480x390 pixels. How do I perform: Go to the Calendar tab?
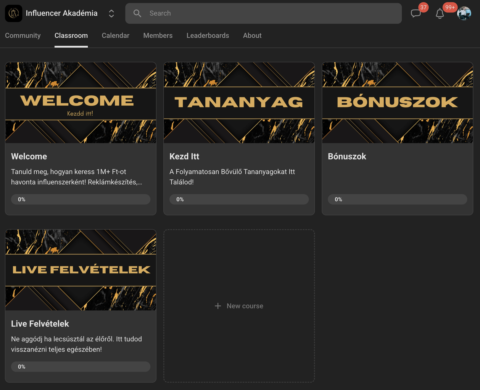[x=115, y=35]
